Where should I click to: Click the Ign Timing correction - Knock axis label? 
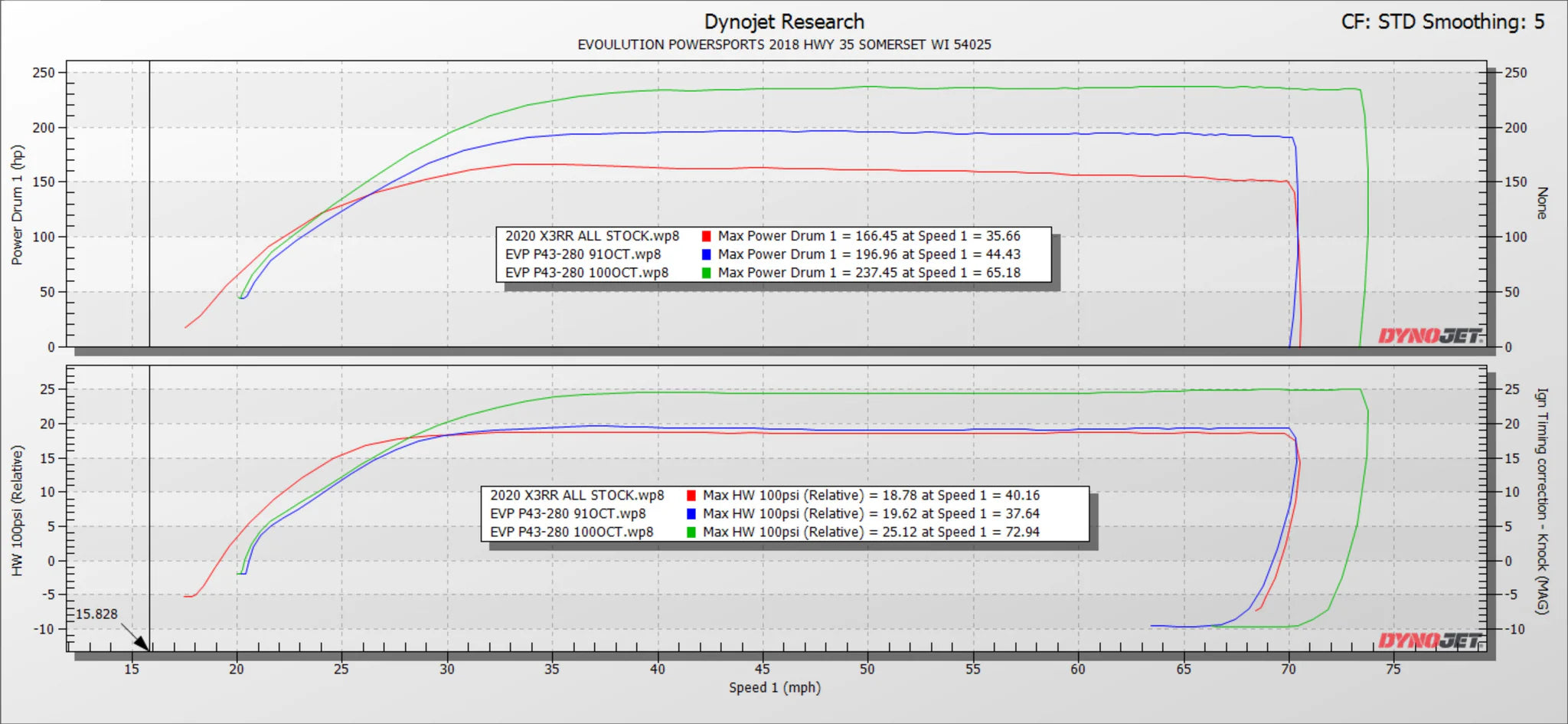[1542, 501]
